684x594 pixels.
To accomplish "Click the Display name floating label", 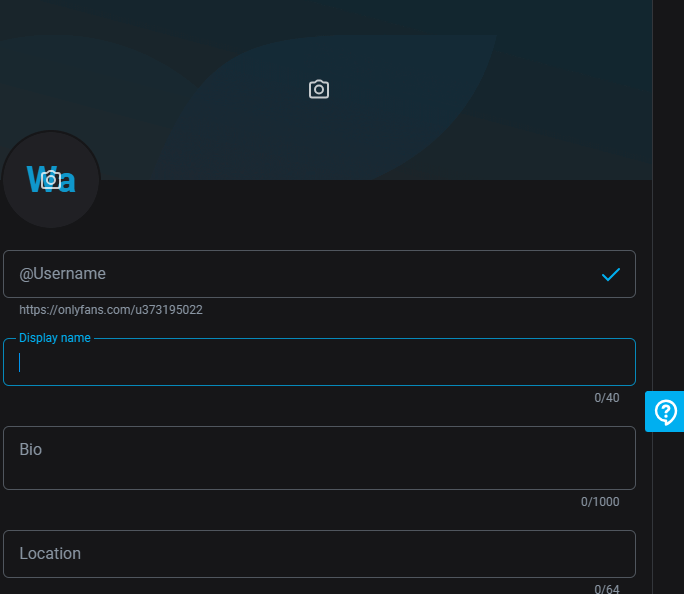I will [x=55, y=338].
